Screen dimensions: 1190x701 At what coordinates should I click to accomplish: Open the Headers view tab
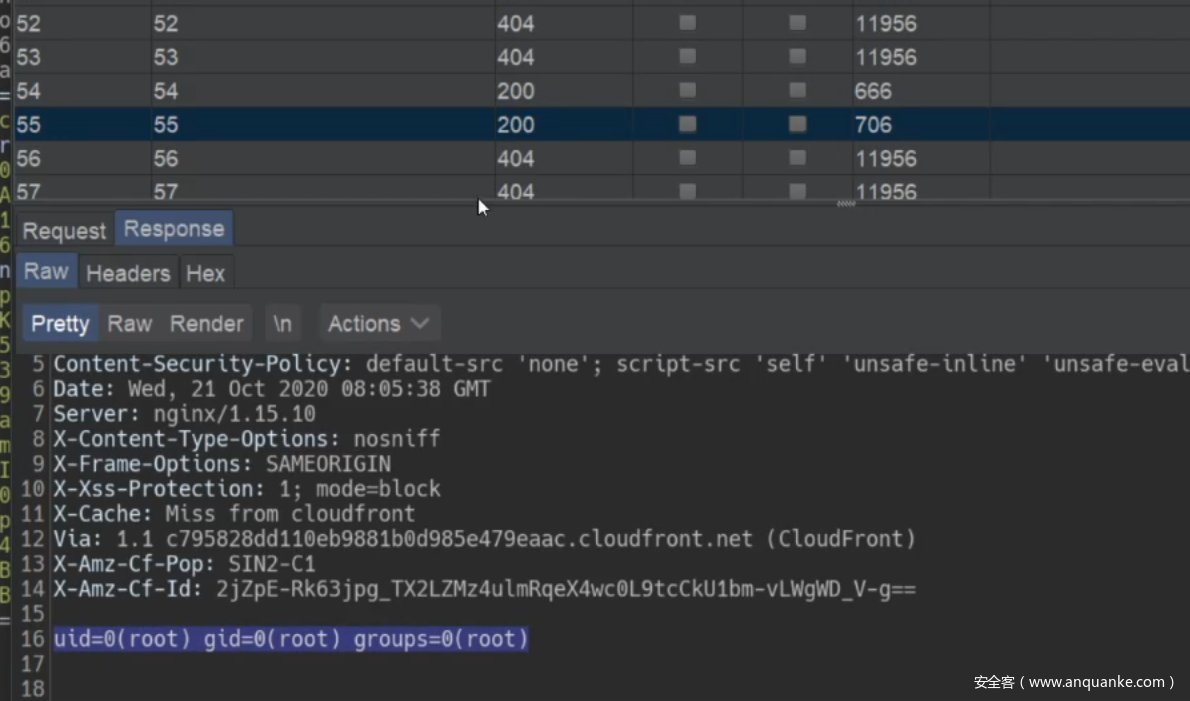[x=128, y=273]
